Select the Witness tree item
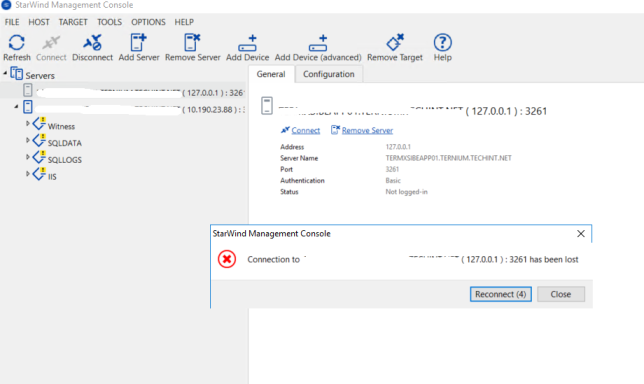Screen dimensions: 644x384 pos(61,126)
